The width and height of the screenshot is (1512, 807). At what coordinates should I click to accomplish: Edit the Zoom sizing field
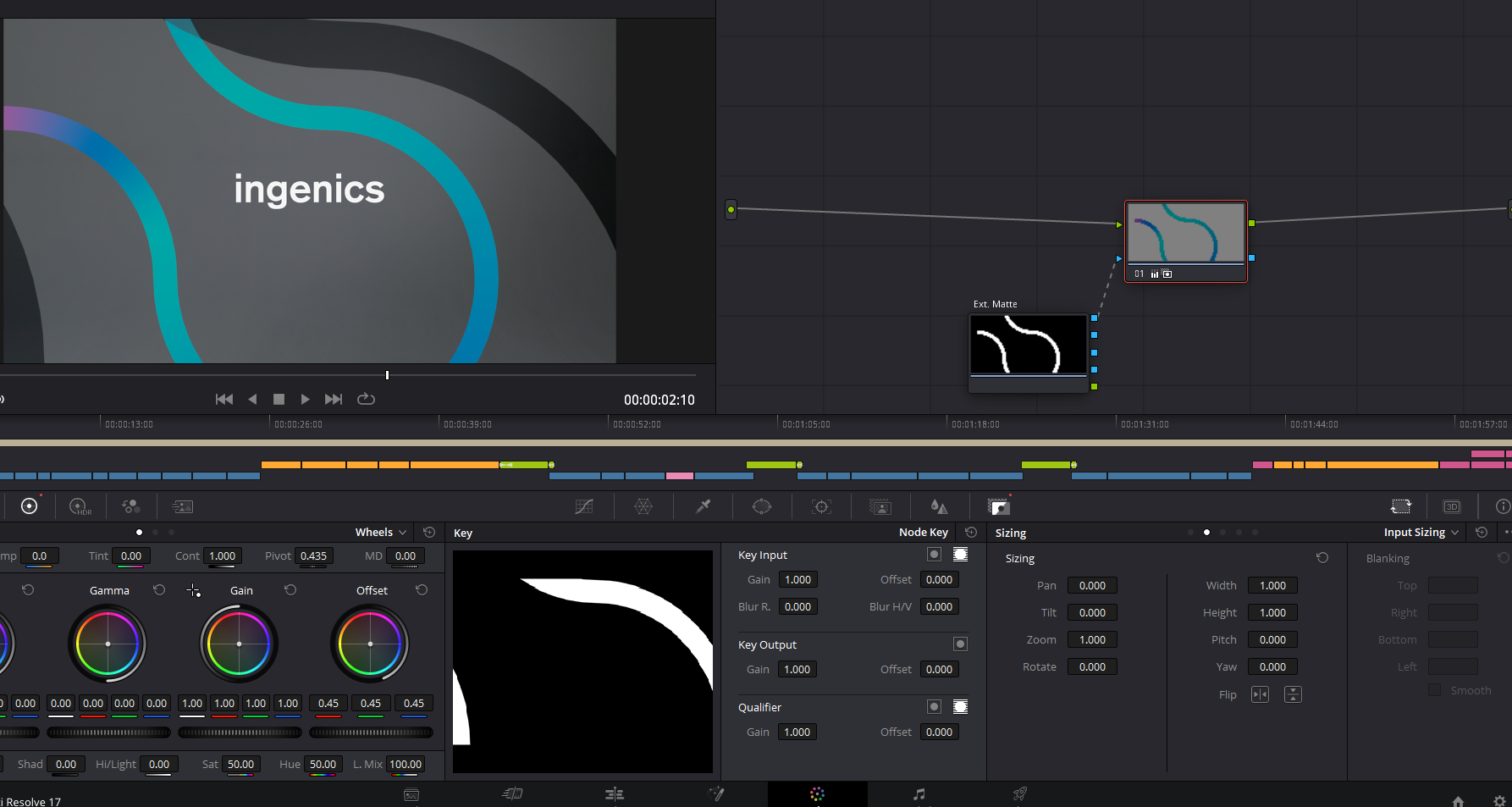[1092, 640]
